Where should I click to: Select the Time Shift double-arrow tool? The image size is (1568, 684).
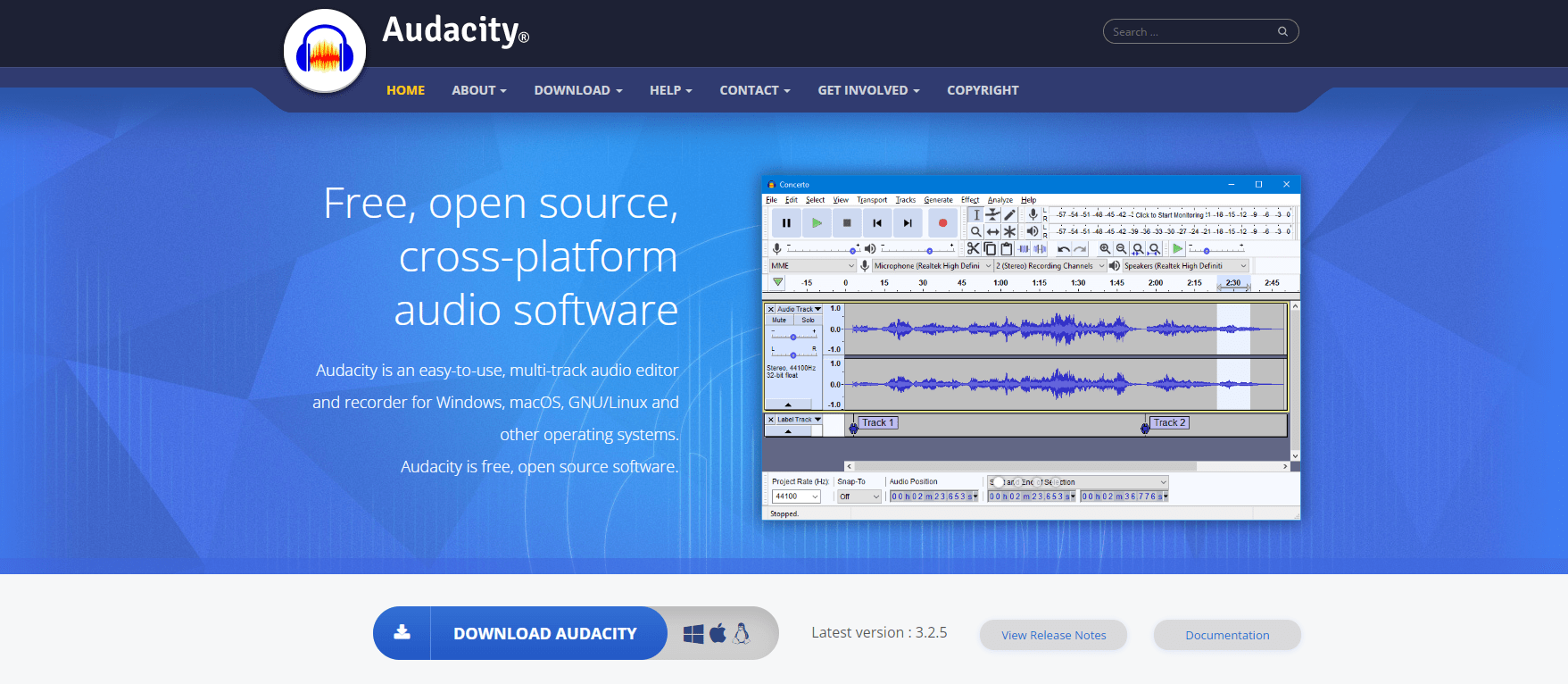(992, 231)
